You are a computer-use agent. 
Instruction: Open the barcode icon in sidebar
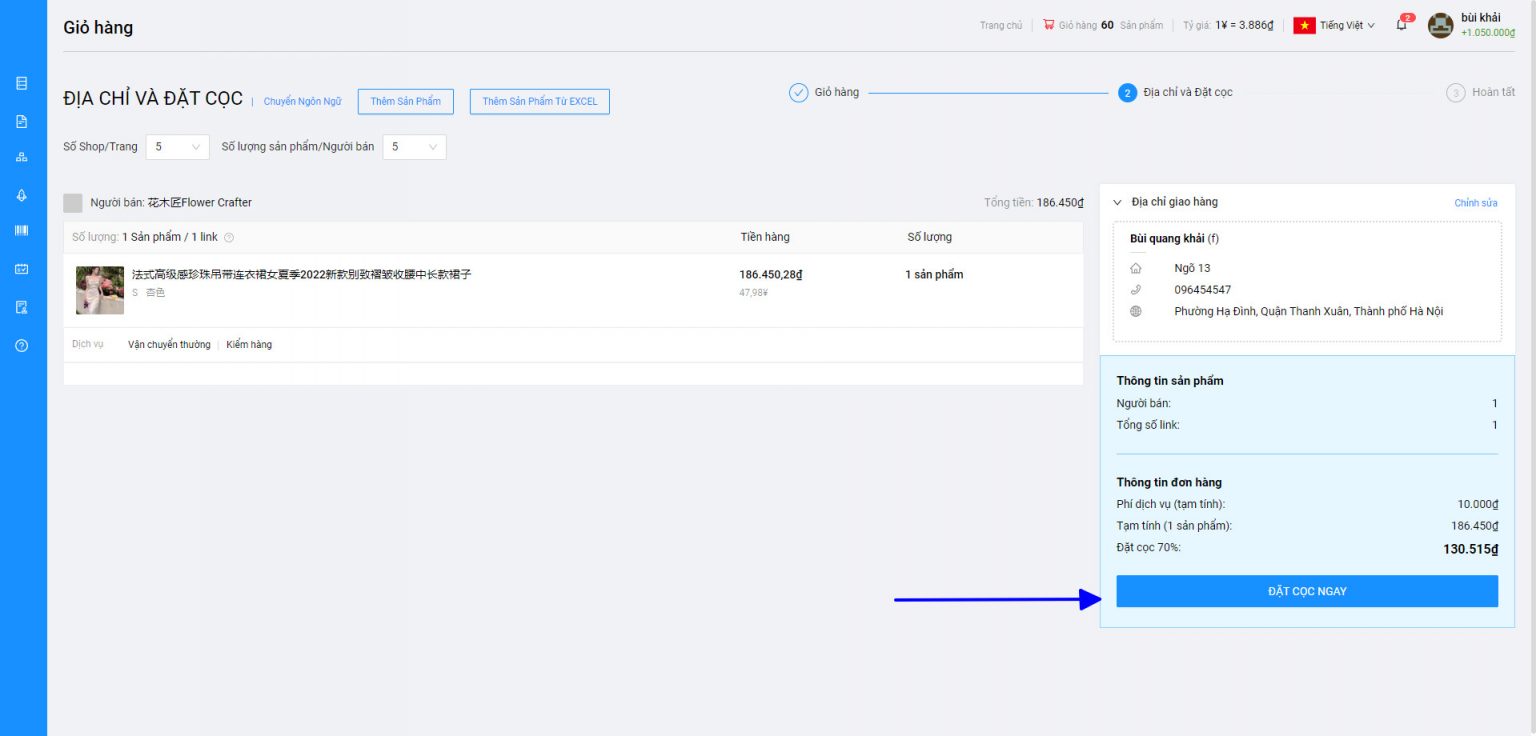click(x=22, y=231)
